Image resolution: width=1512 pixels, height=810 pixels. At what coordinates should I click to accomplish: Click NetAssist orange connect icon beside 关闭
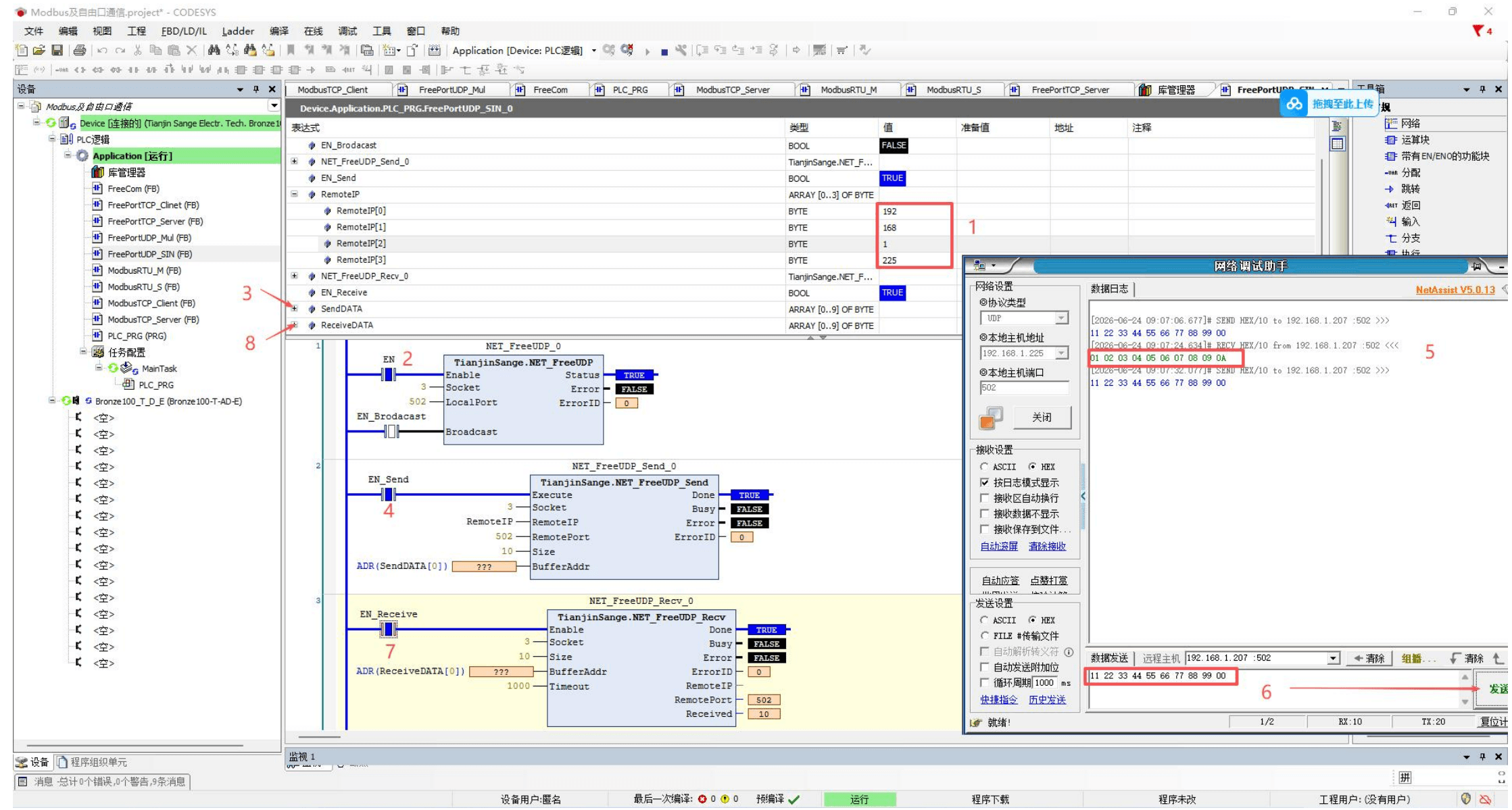[x=991, y=418]
